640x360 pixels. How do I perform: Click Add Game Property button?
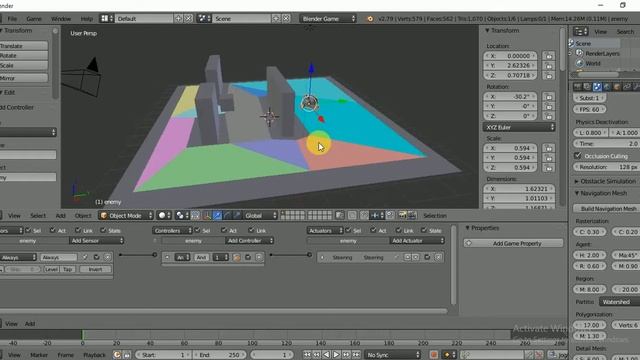click(513, 243)
